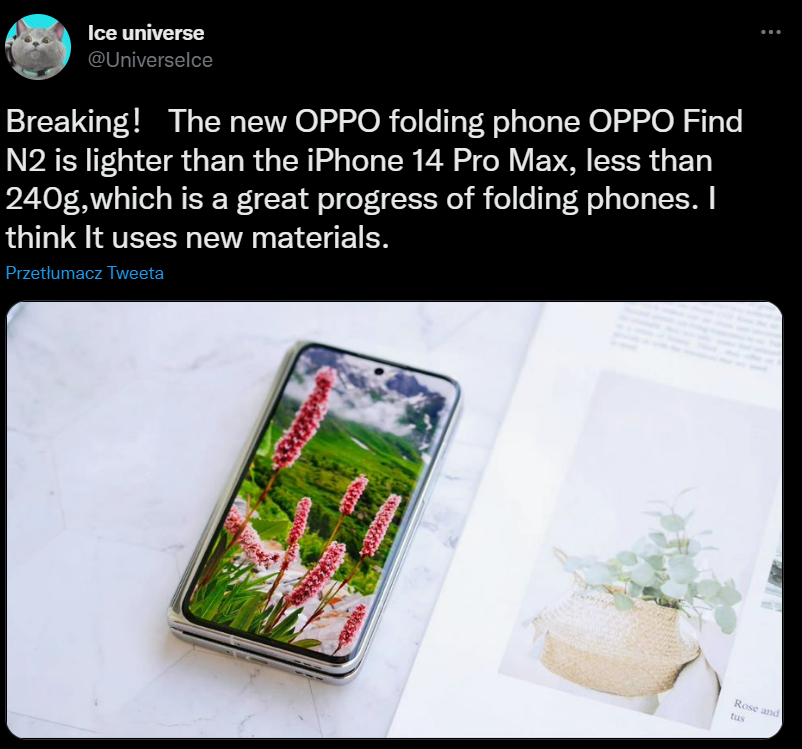The width and height of the screenshot is (802, 749).
Task: Open the @UniverseIce handle profile
Action: 150,60
